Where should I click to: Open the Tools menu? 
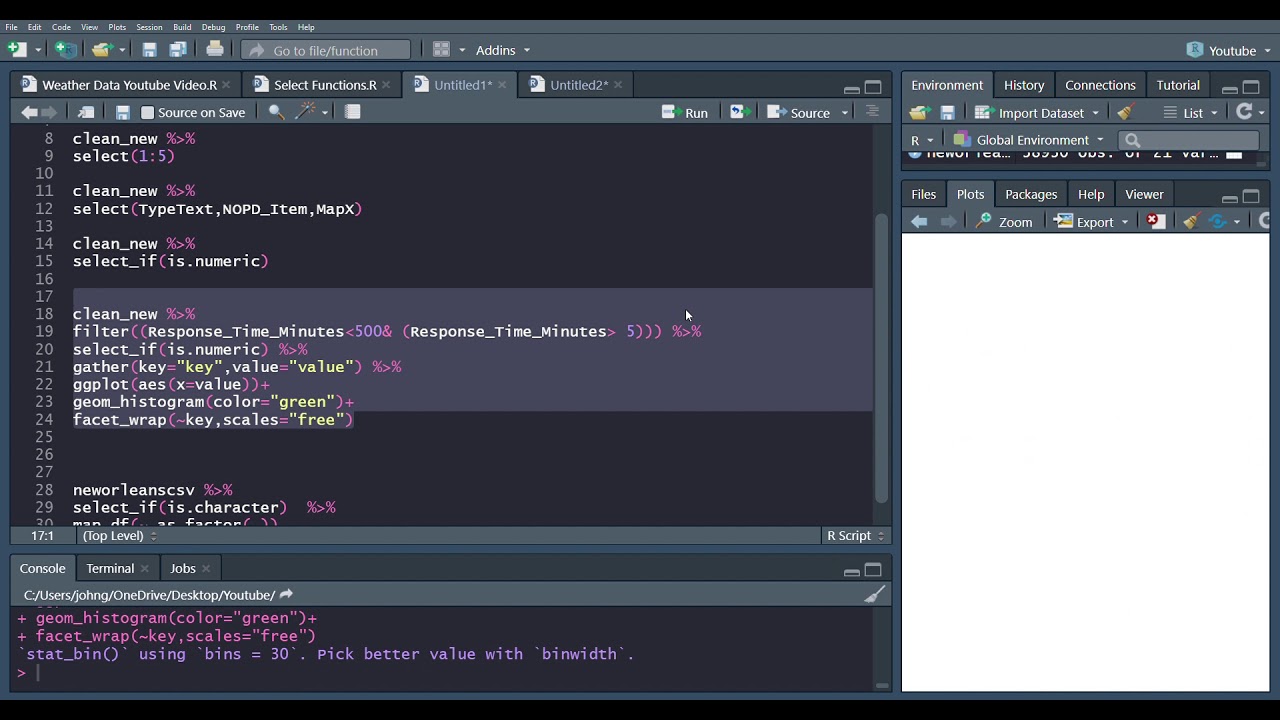click(x=278, y=27)
